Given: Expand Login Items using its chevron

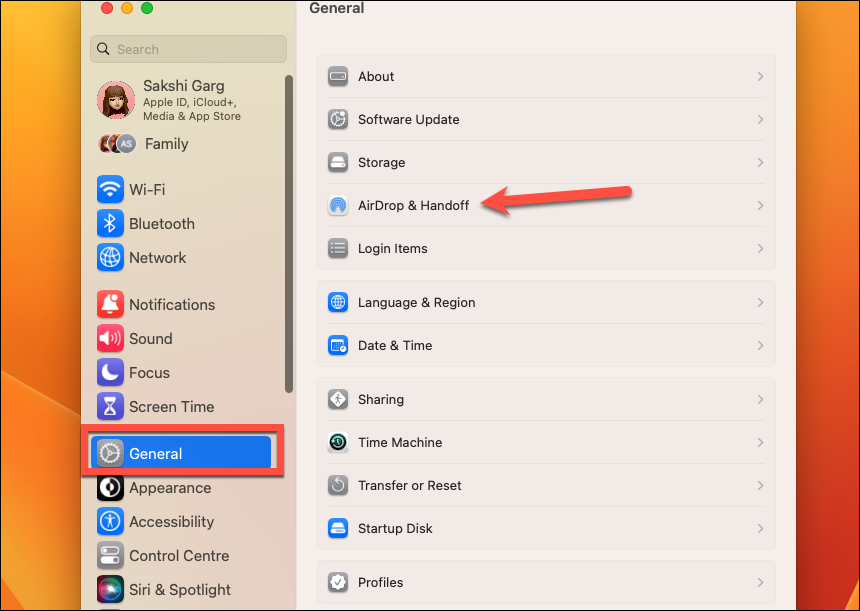Looking at the screenshot, I should pos(760,248).
